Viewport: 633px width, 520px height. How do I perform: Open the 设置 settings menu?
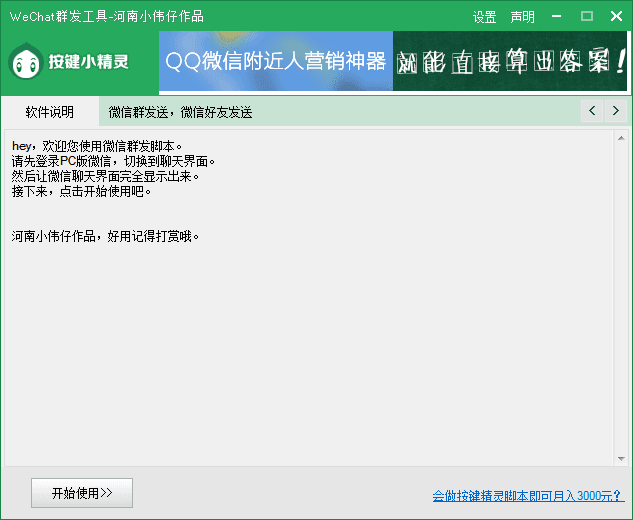point(484,17)
